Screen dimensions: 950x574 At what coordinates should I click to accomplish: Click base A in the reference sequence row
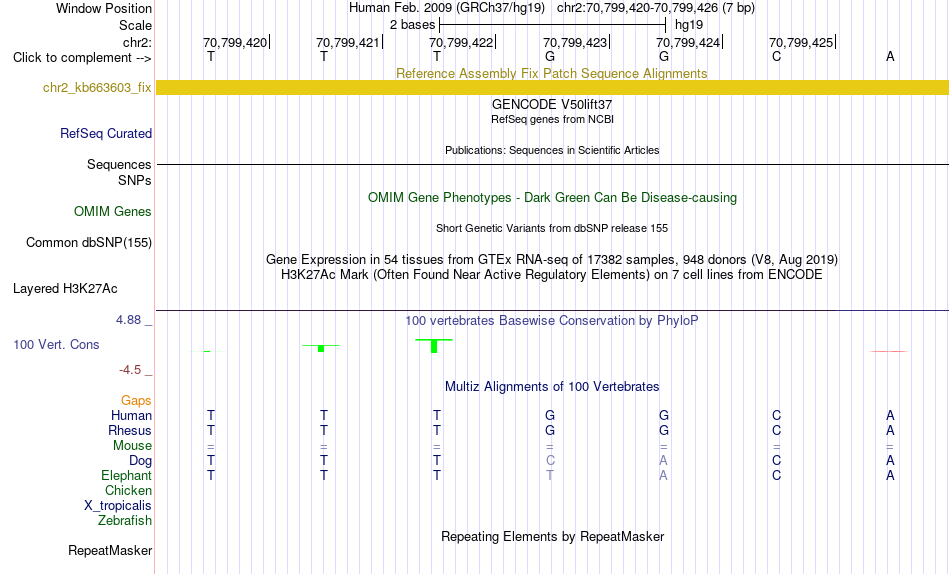click(x=890, y=56)
